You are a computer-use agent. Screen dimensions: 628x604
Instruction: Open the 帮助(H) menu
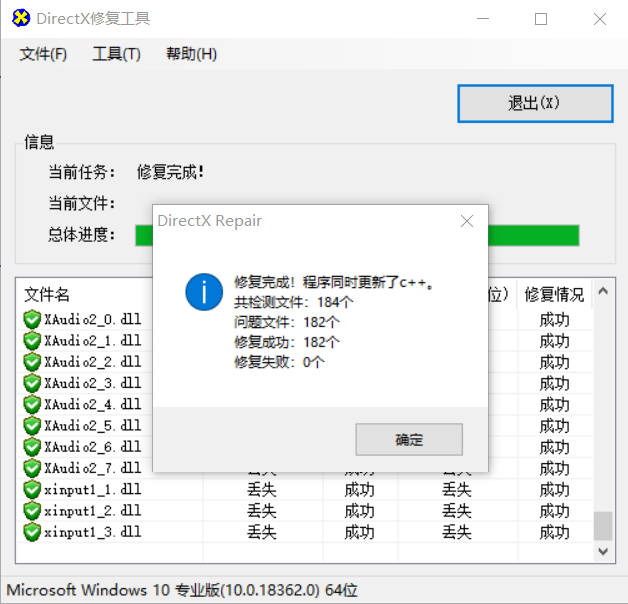click(x=191, y=54)
